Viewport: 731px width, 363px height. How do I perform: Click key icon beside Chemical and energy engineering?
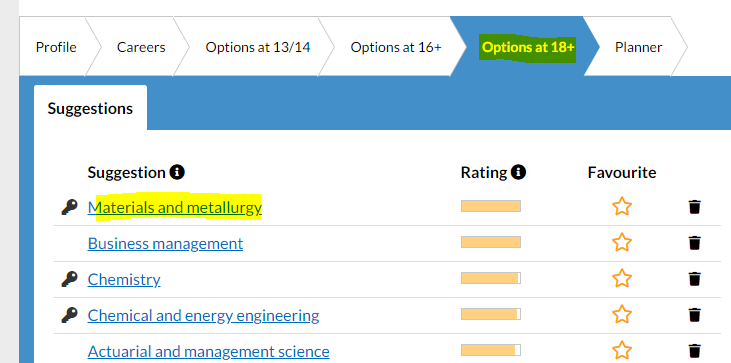(69, 315)
